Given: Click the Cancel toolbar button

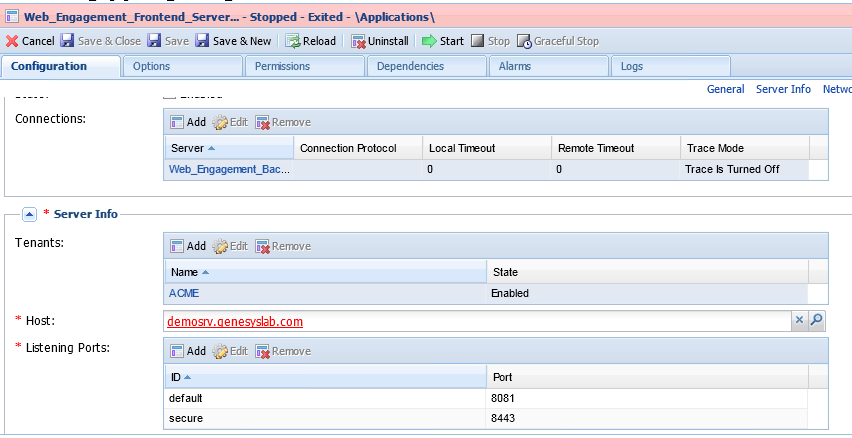Looking at the screenshot, I should [x=30, y=41].
